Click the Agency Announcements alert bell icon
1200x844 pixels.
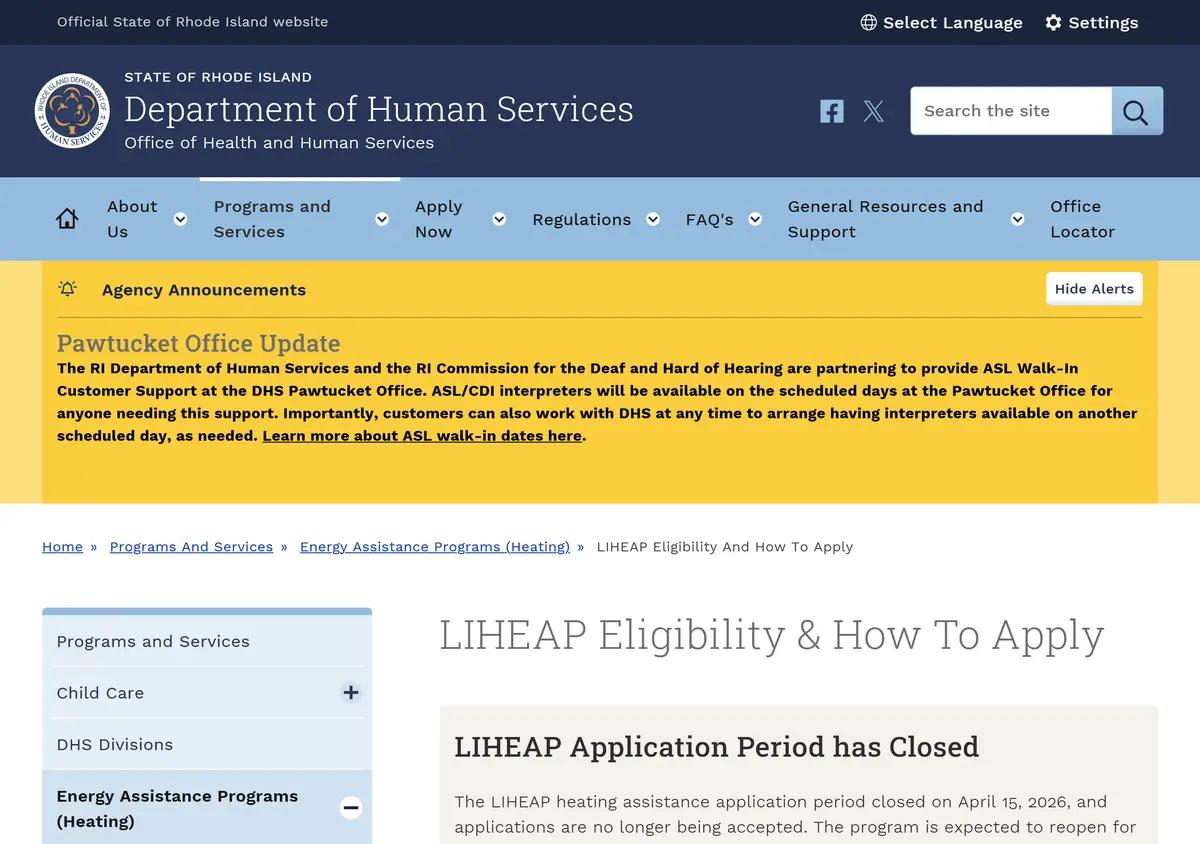point(67,289)
